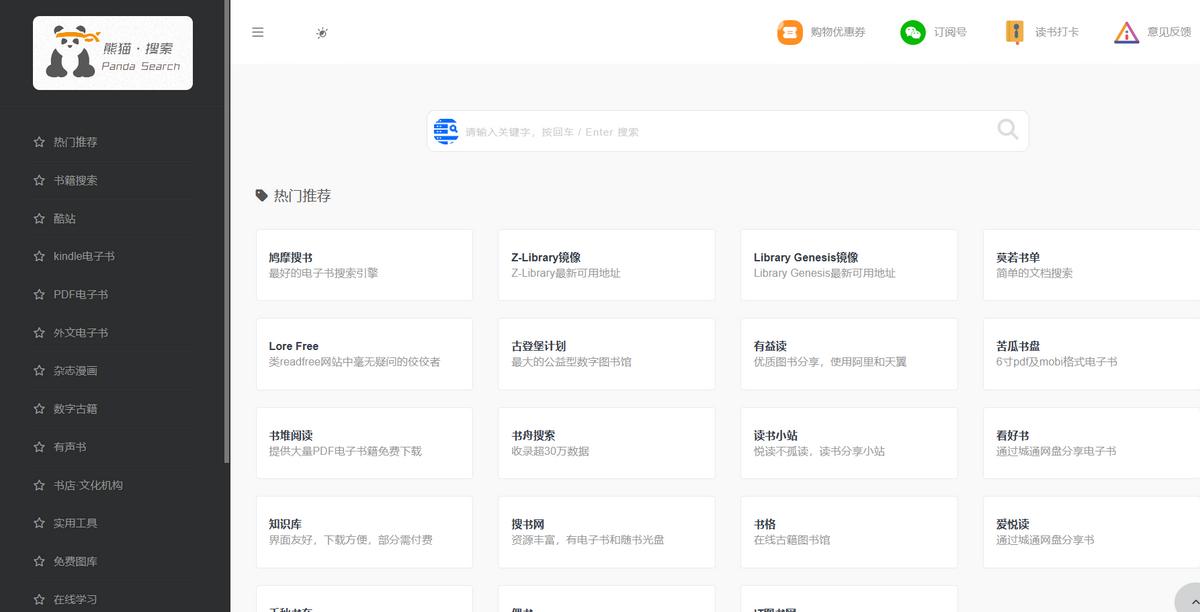
Task: Toggle dark mode with the sun icon
Action: click(x=321, y=33)
